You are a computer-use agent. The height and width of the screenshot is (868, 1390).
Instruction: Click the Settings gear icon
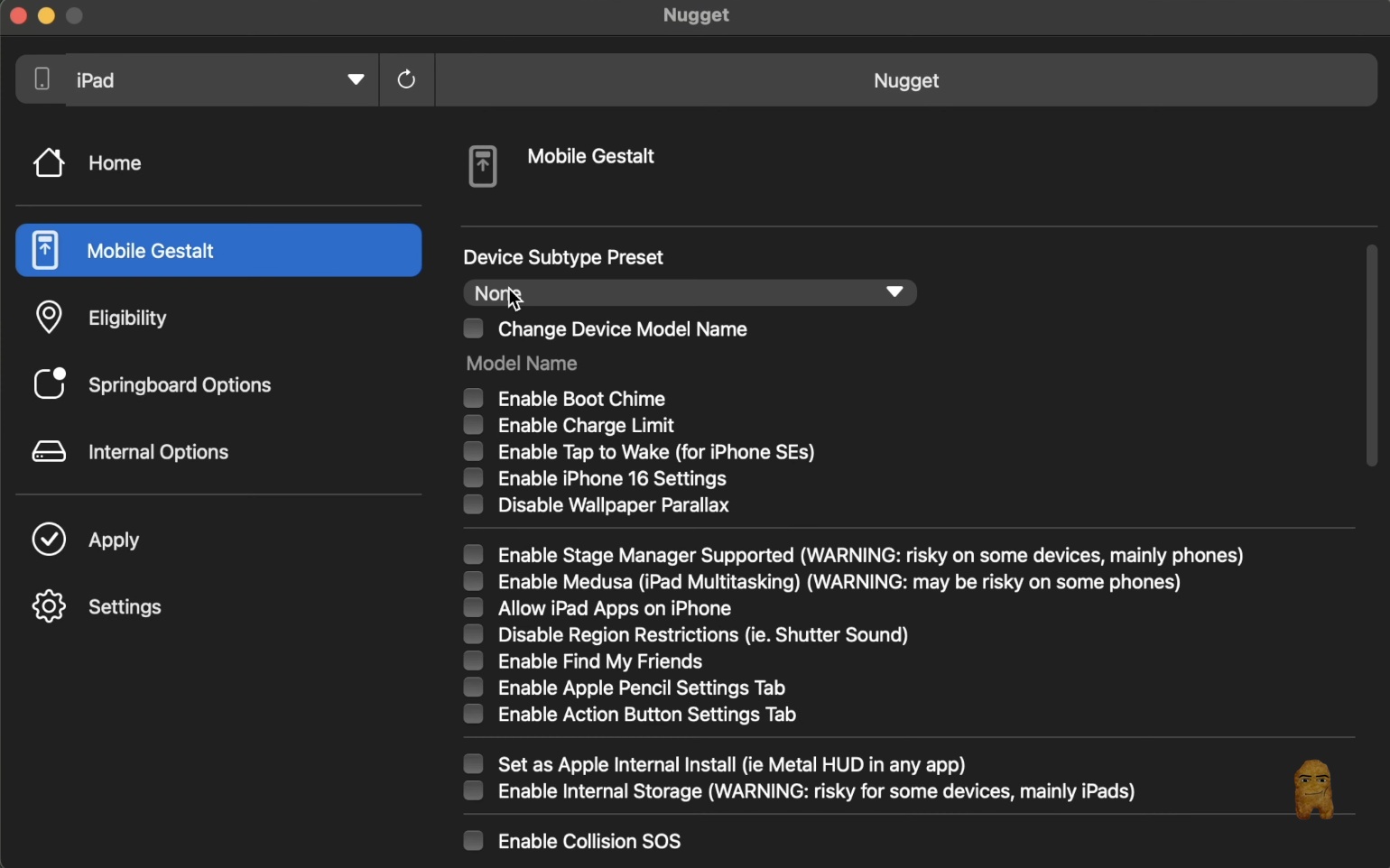49,606
